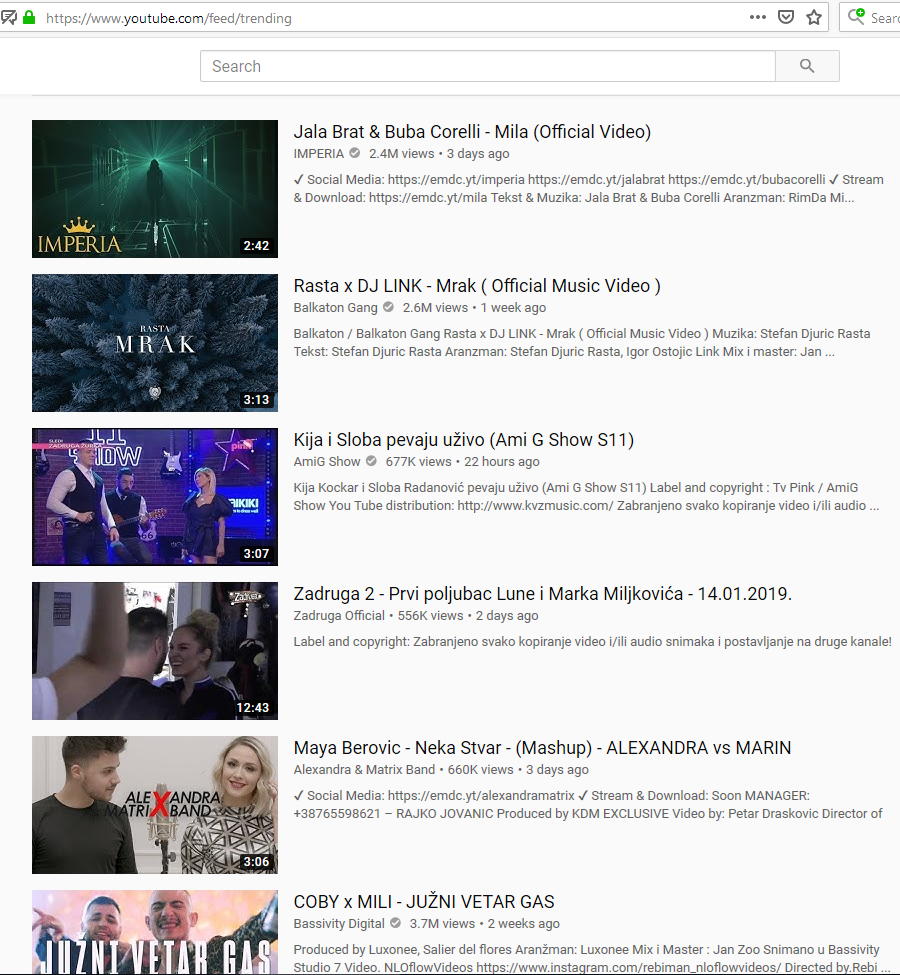Open the Alexandra Matrix Band video thumbnail

tap(155, 805)
